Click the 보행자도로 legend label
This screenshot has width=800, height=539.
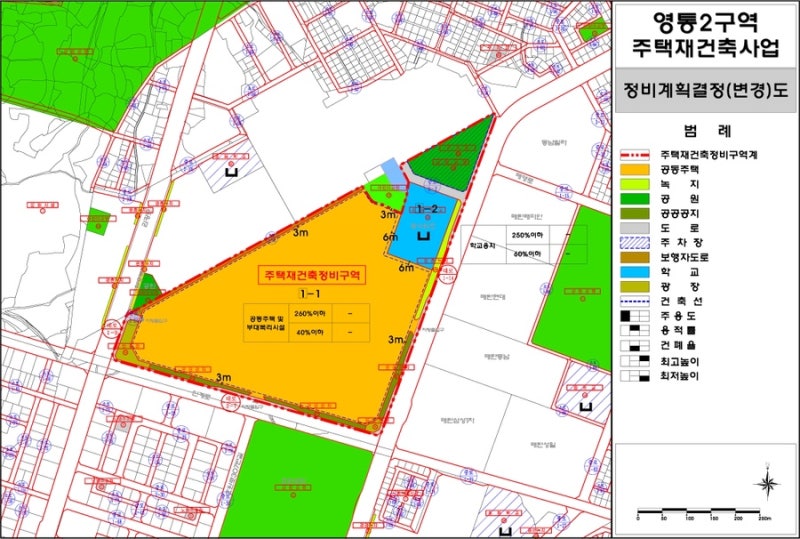[x=684, y=257]
